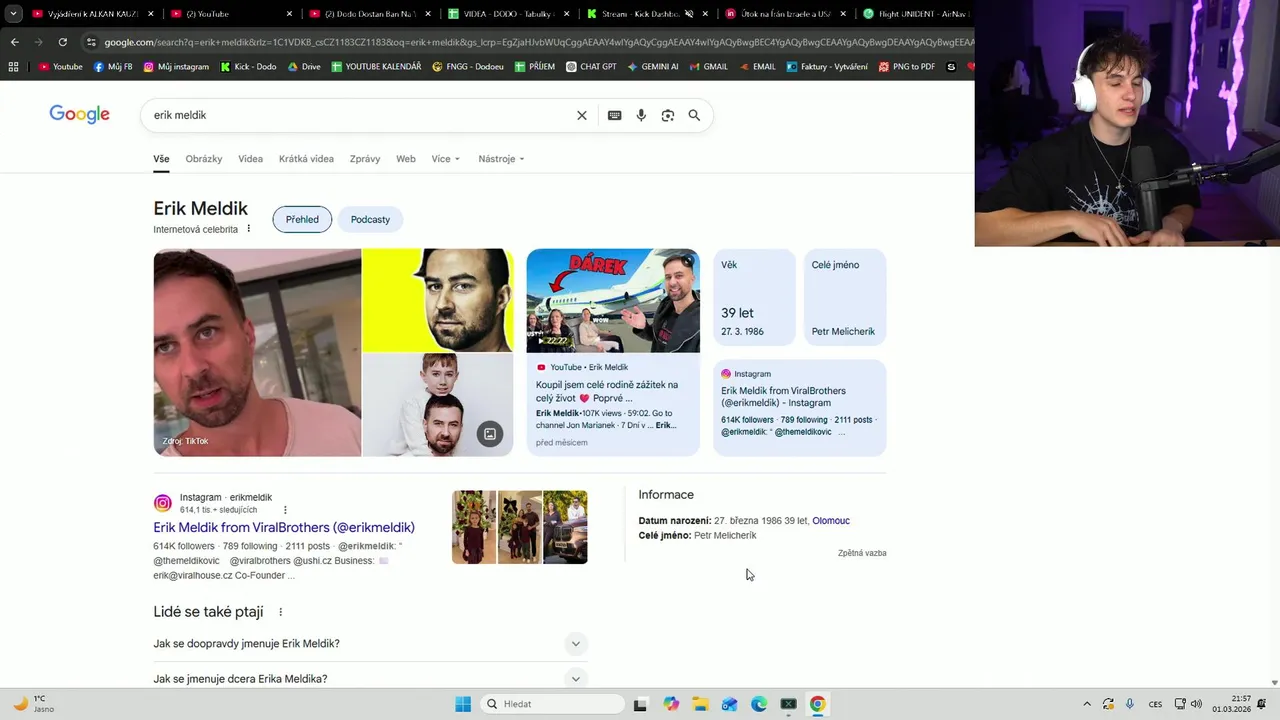Open the Drive bookmark
This screenshot has height=720, width=1280.
coord(304,67)
